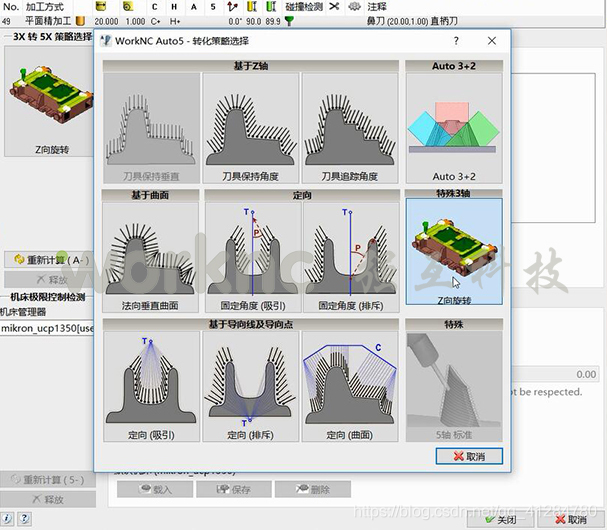Click the WorkNC Auto5 title bar app icon

tap(105, 41)
